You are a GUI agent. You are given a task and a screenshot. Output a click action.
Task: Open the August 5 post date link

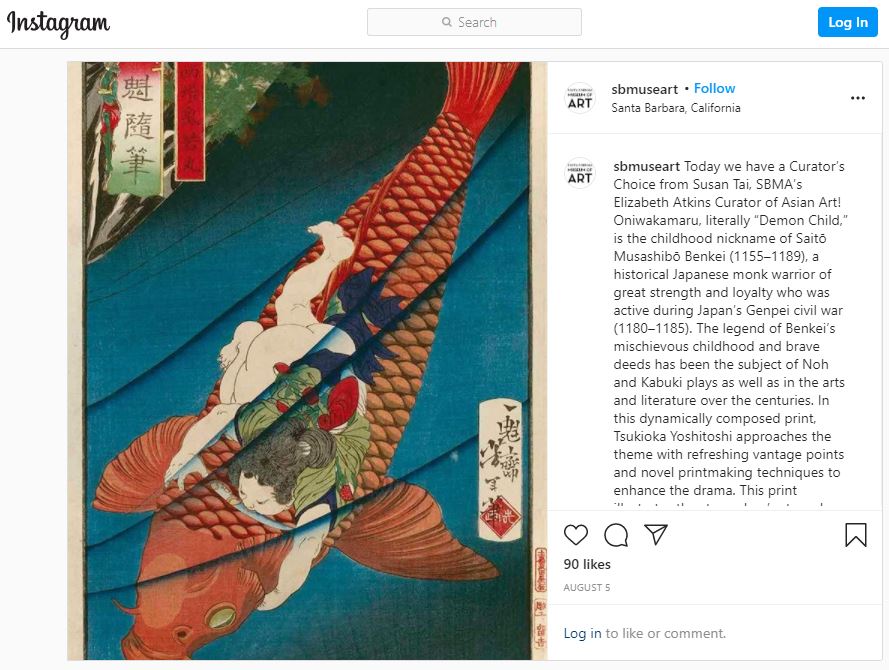(x=587, y=587)
